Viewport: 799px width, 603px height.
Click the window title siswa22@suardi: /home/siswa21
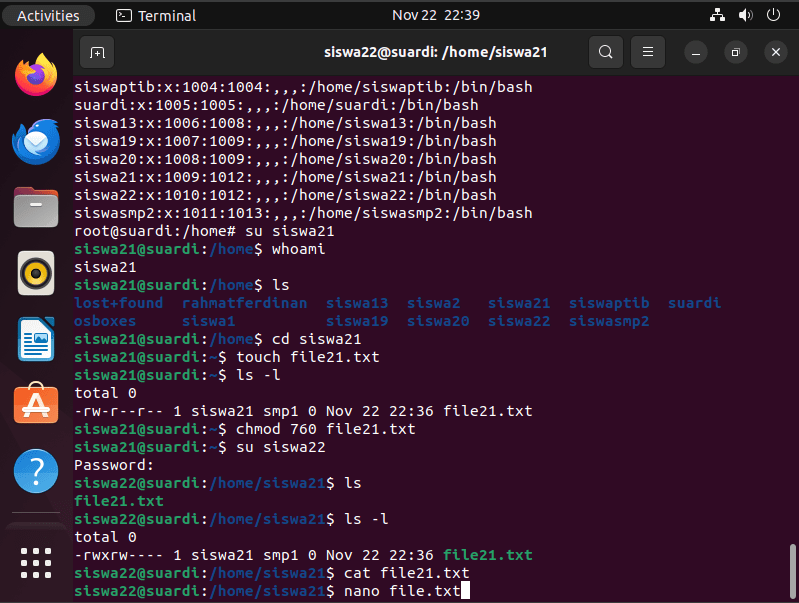[436, 52]
